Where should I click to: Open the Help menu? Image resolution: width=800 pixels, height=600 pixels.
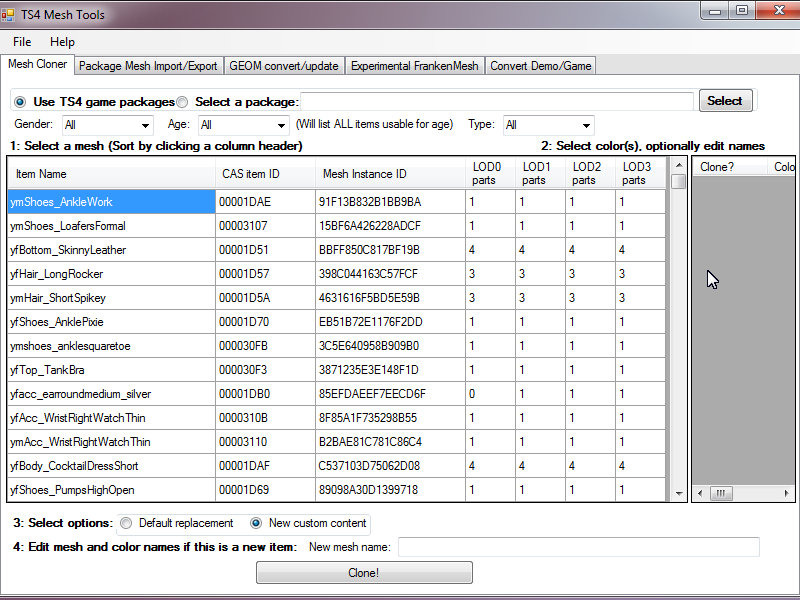[x=62, y=42]
